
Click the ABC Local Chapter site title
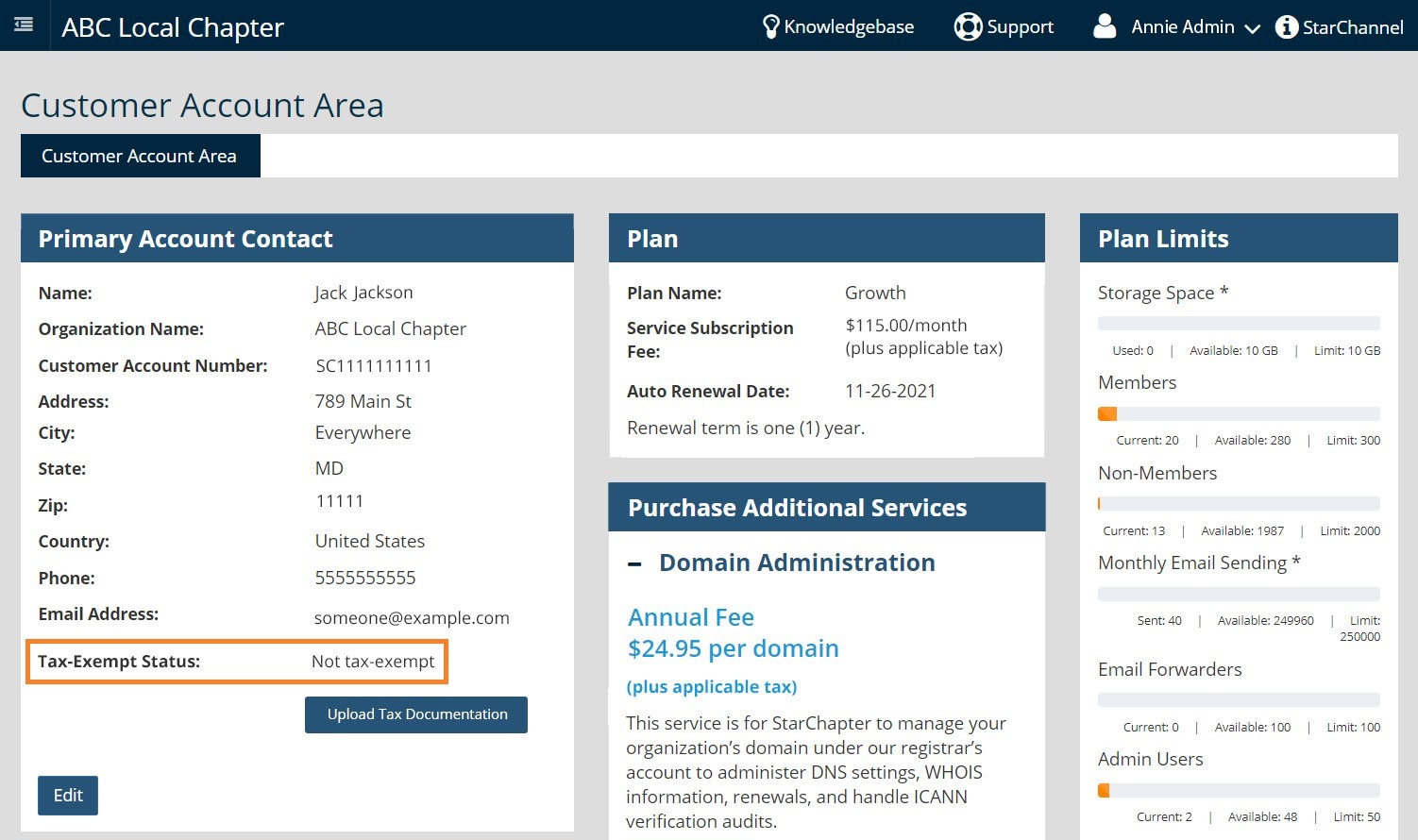[173, 27]
